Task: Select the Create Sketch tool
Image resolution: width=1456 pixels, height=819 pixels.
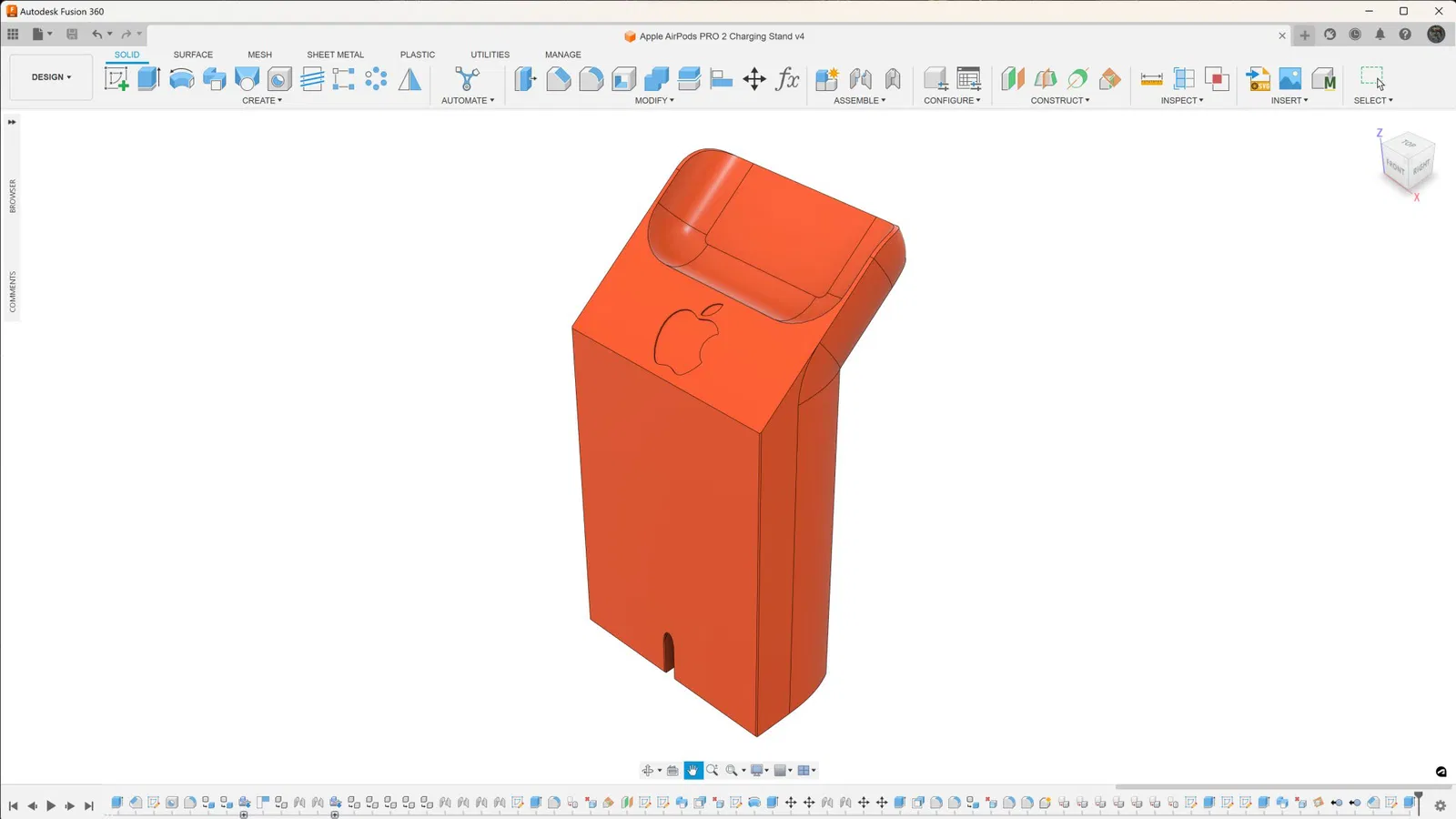Action: click(x=116, y=79)
